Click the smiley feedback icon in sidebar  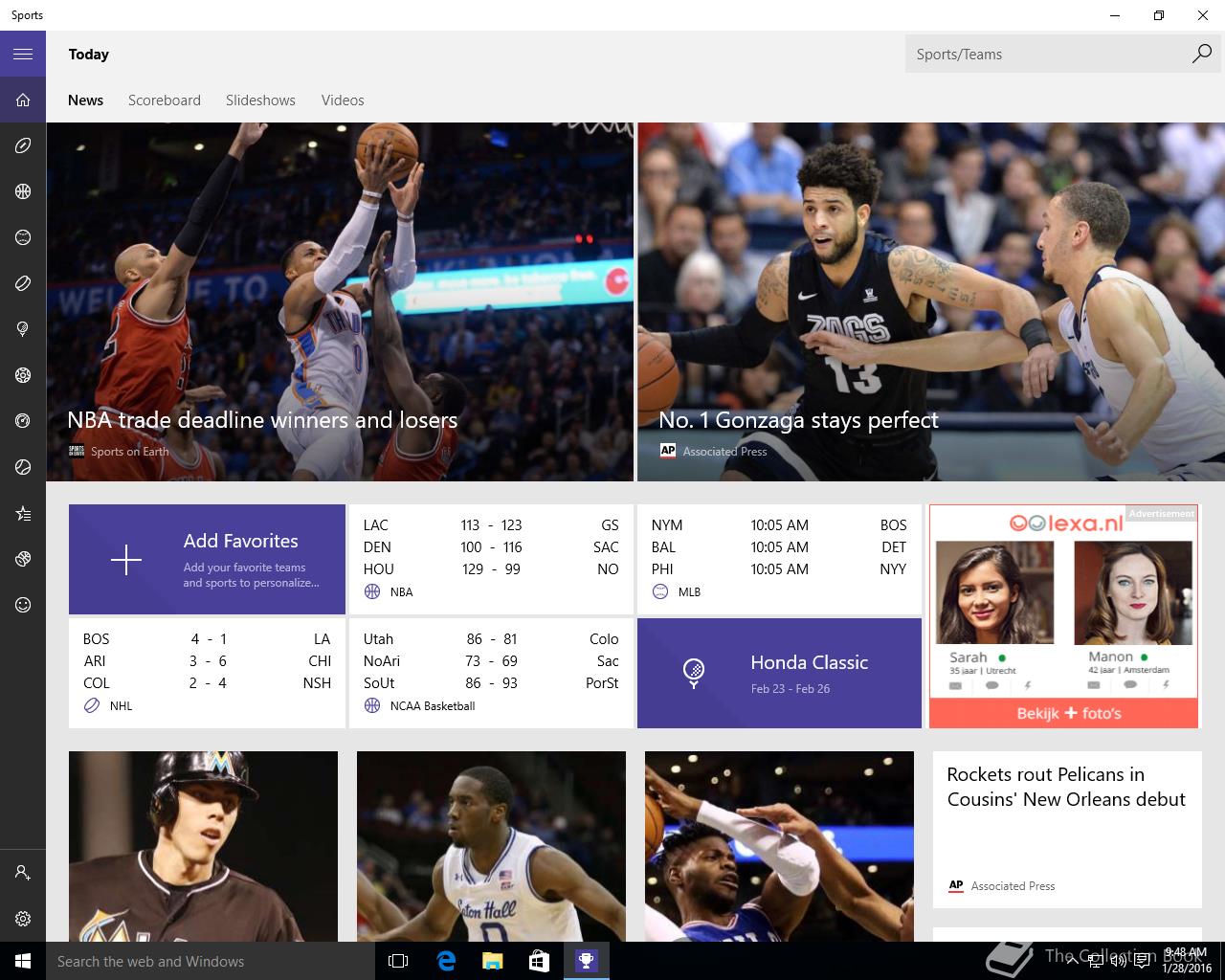tap(23, 605)
